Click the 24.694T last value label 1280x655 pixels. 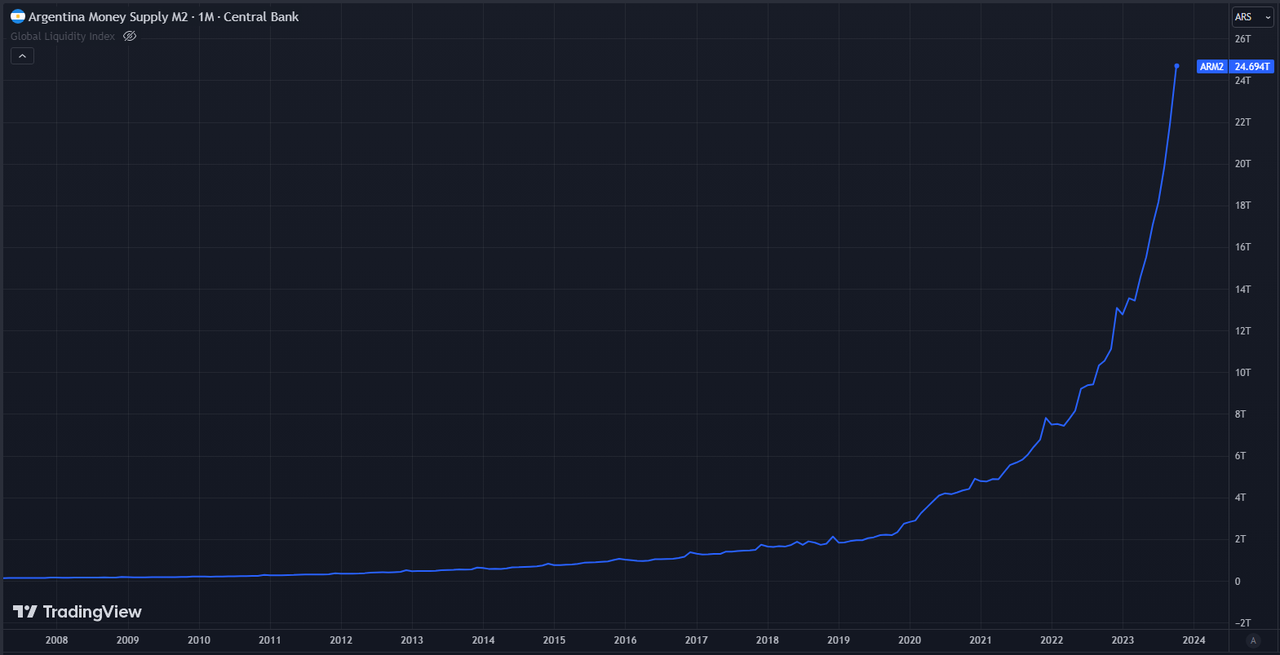tap(1253, 67)
